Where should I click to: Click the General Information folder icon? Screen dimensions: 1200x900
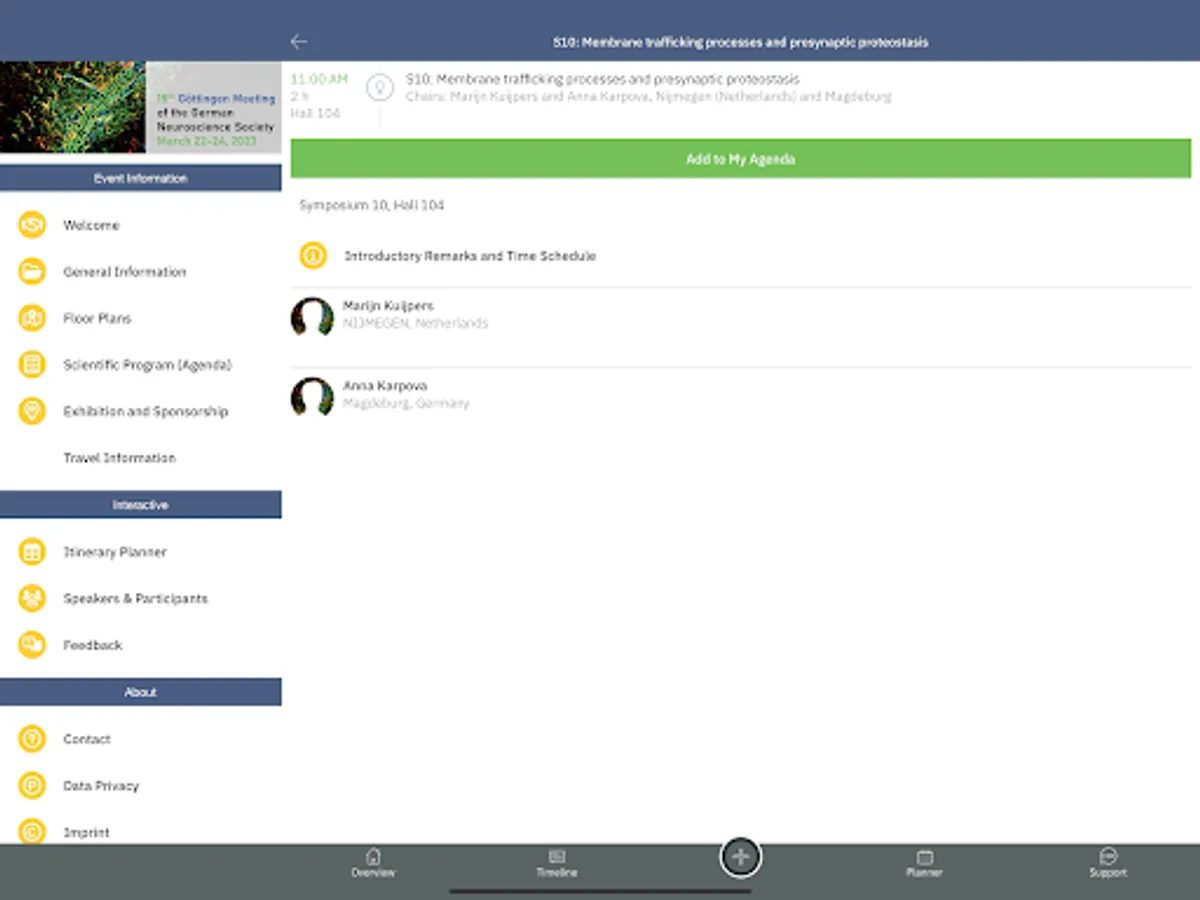pyautogui.click(x=32, y=271)
